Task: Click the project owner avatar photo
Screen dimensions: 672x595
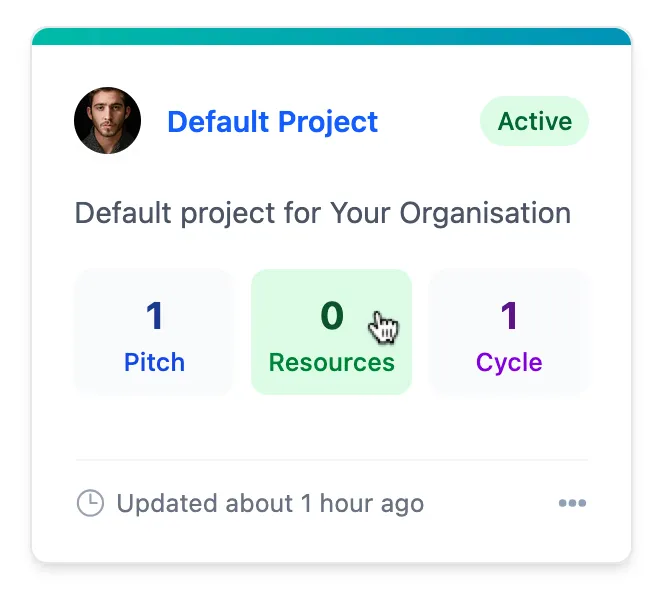Action: [107, 120]
